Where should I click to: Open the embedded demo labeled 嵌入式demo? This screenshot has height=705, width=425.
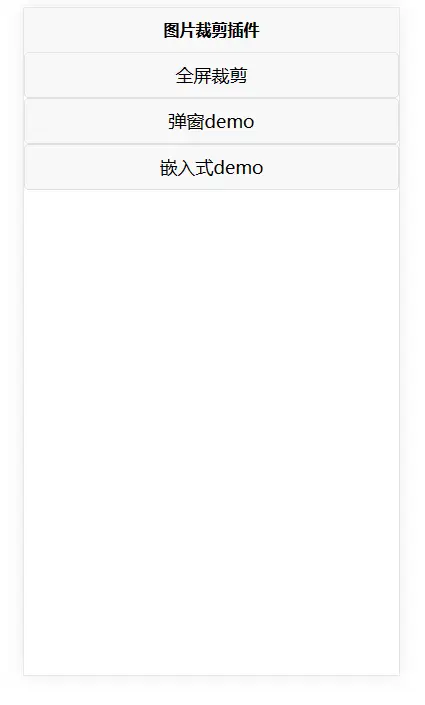pyautogui.click(x=211, y=167)
